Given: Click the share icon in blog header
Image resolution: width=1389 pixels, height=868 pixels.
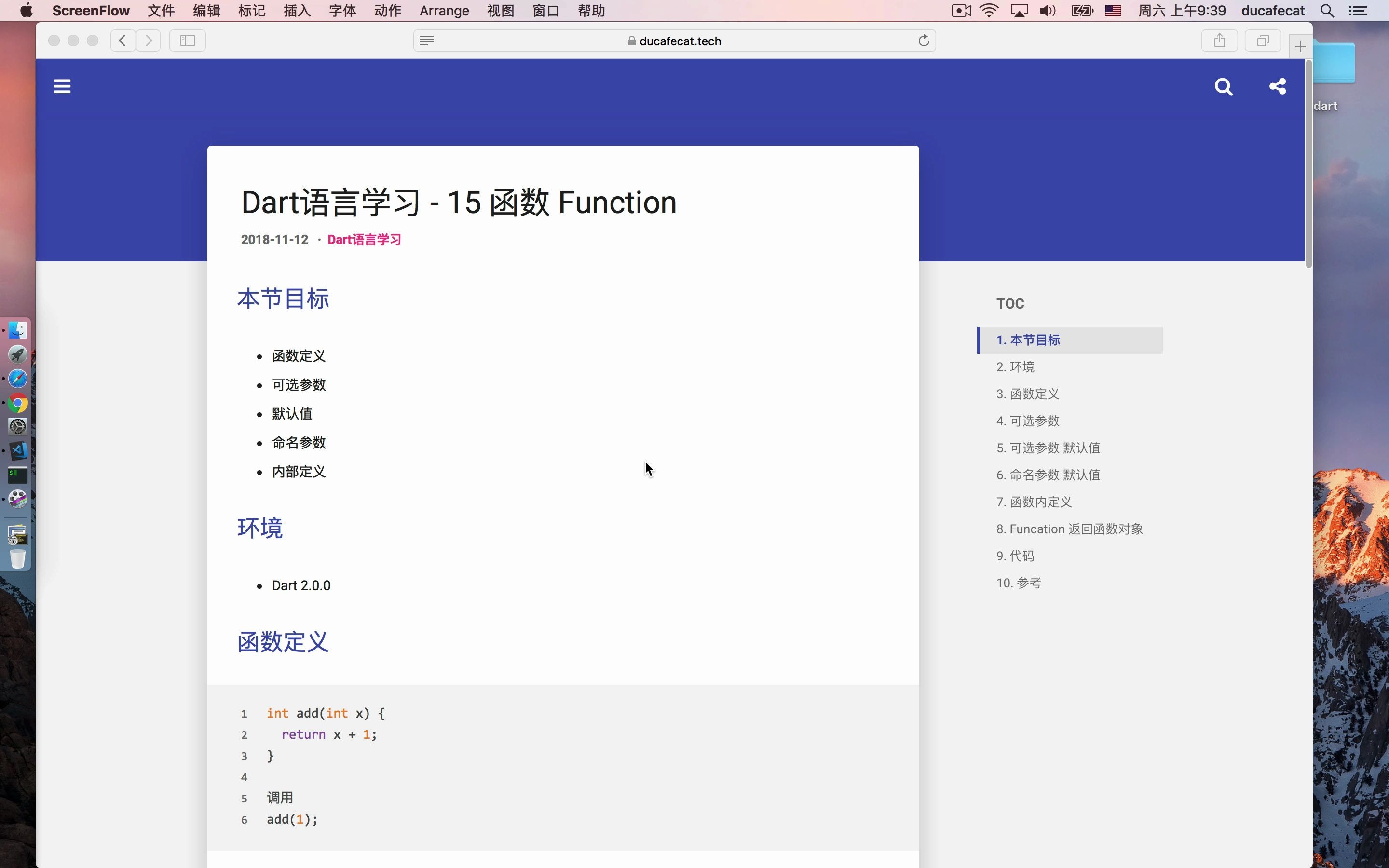Looking at the screenshot, I should click(x=1277, y=86).
